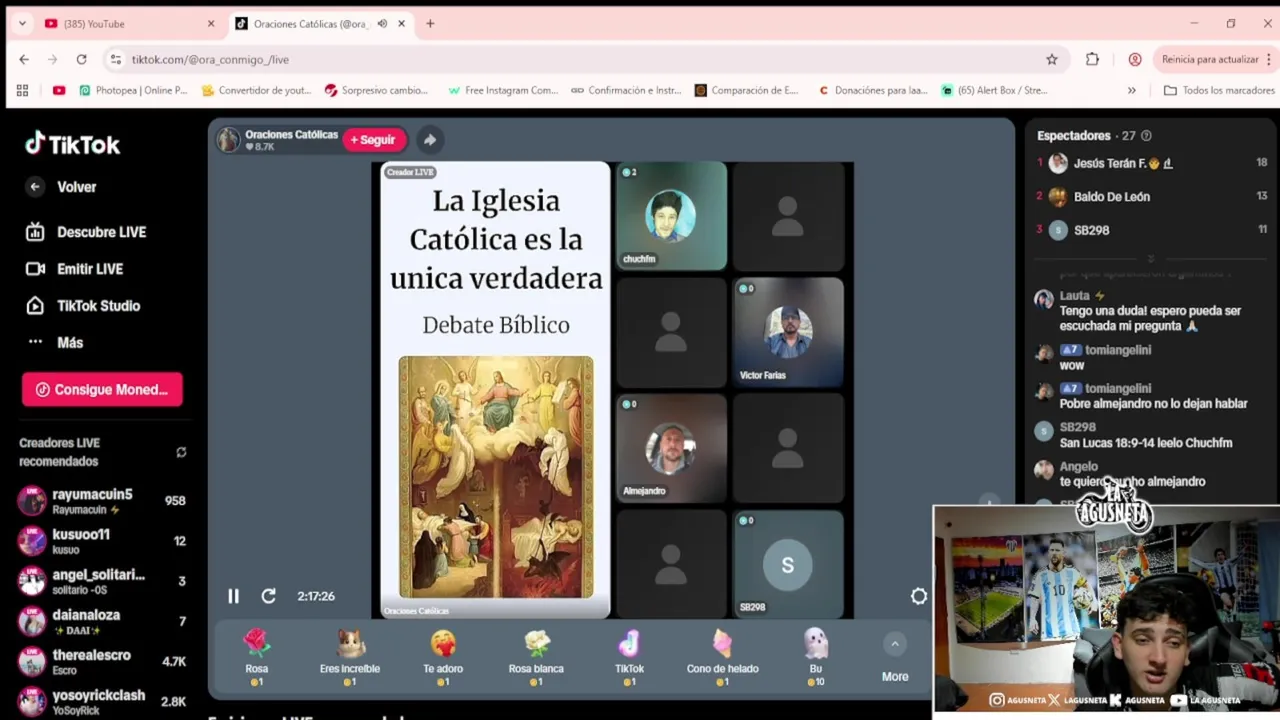Reload the browser page

[82, 60]
